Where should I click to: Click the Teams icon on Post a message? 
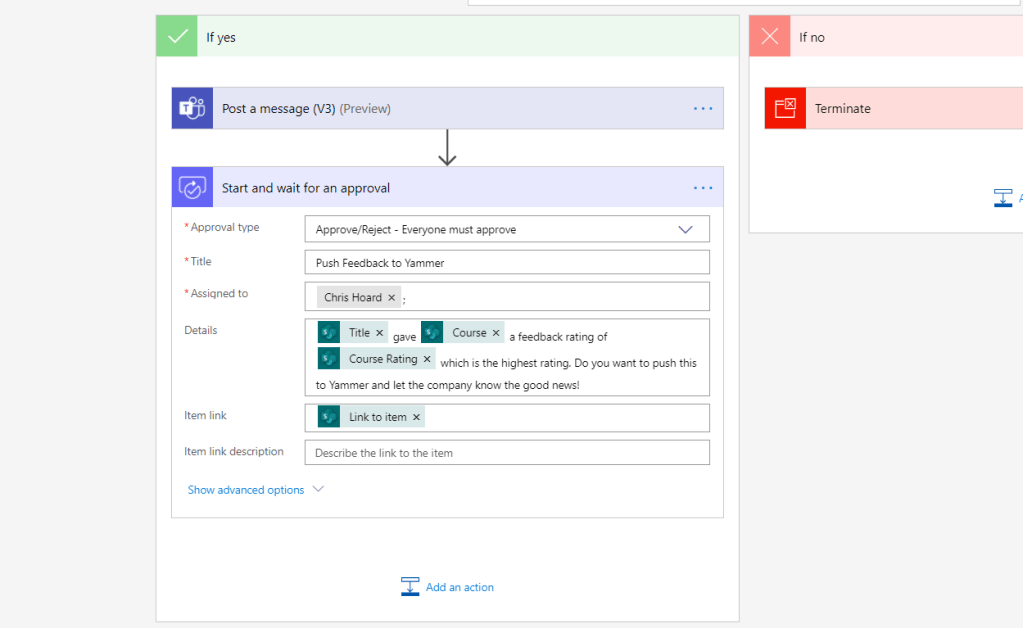[192, 108]
